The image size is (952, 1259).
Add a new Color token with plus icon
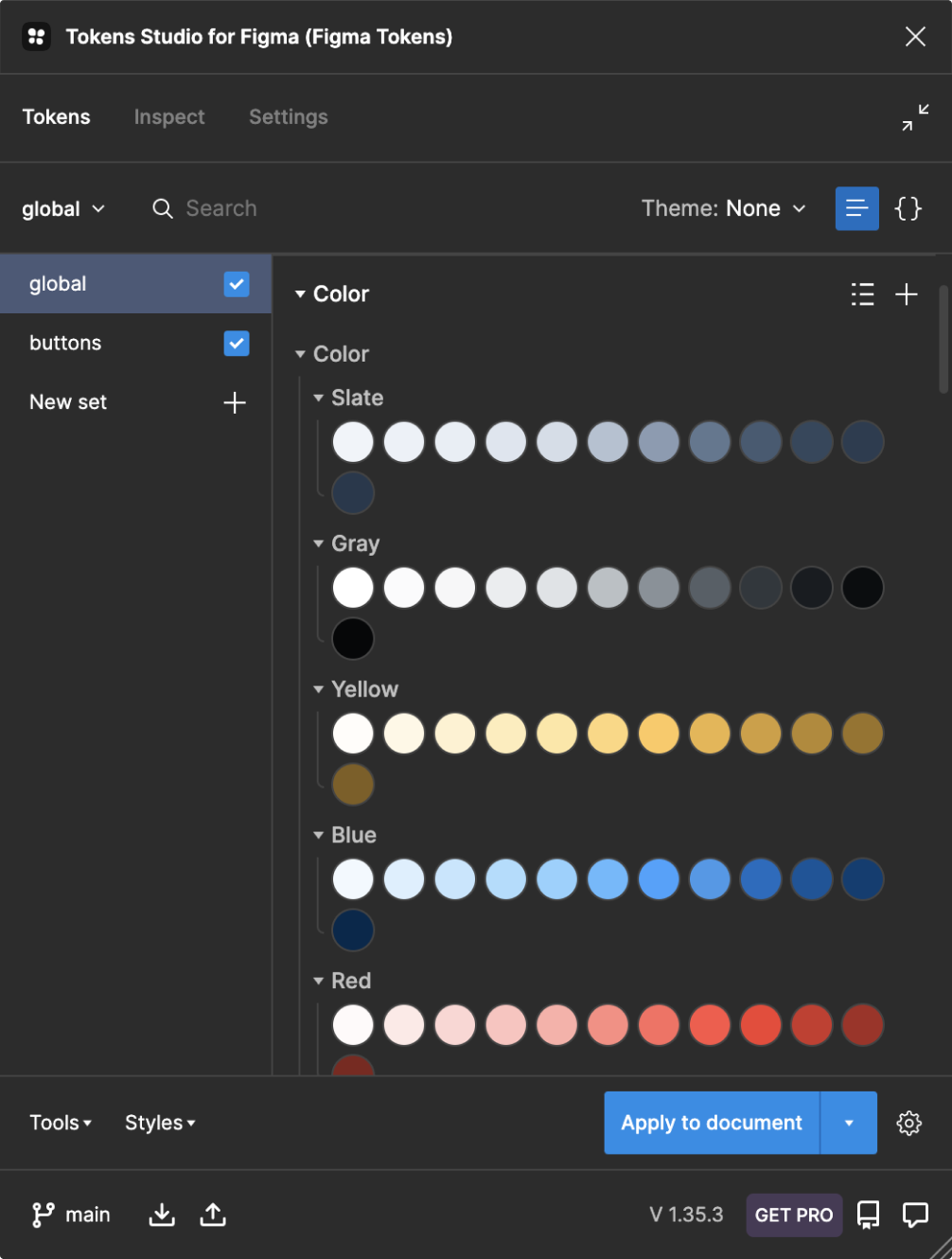(x=907, y=294)
